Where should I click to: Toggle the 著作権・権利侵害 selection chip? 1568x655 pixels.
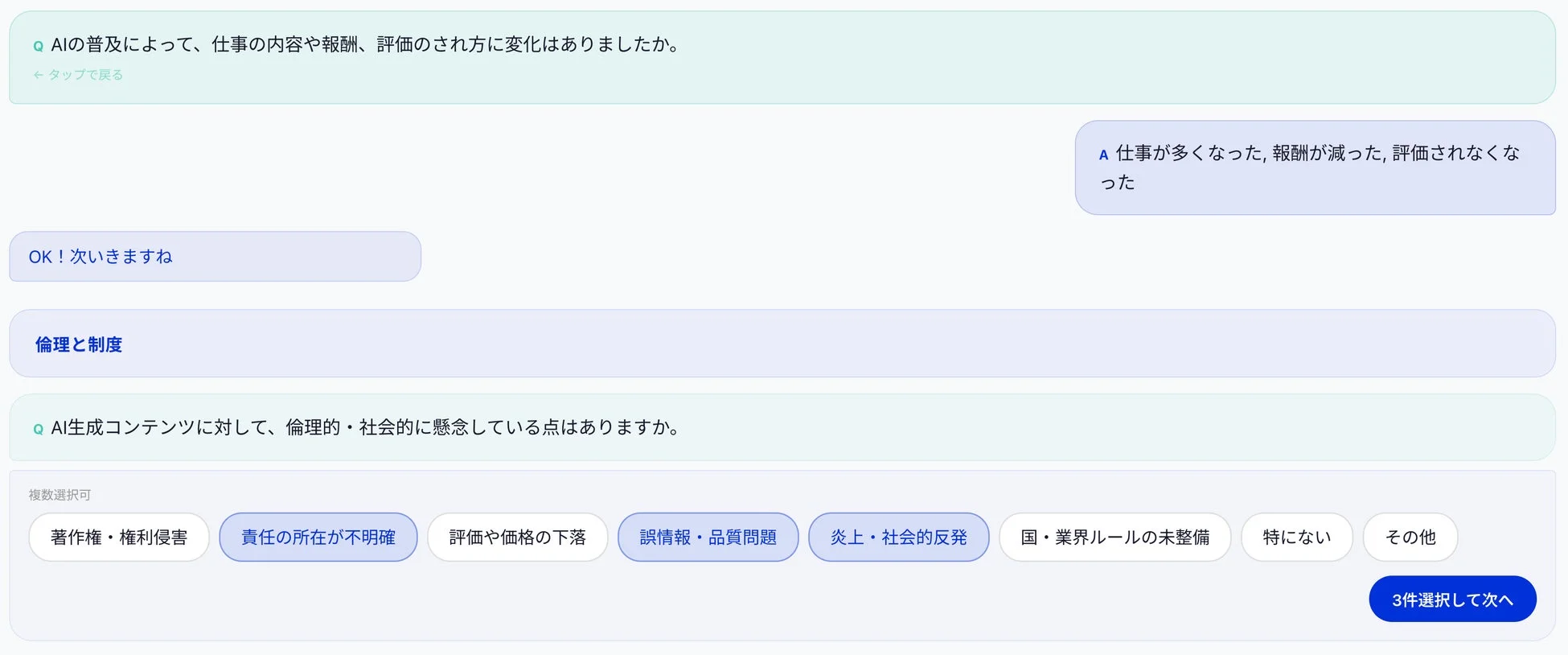coord(118,537)
